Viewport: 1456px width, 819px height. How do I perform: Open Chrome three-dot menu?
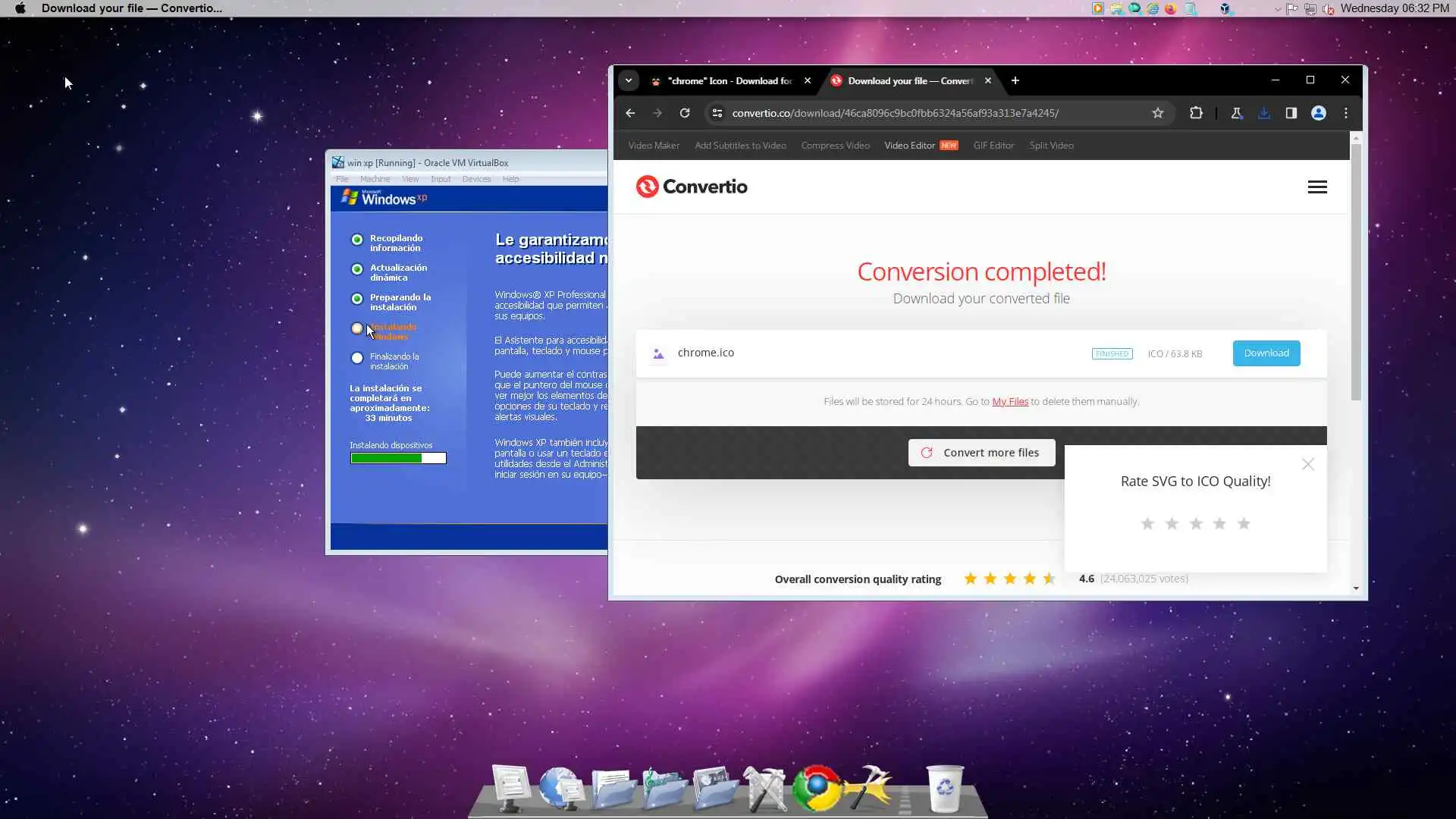[x=1346, y=113]
